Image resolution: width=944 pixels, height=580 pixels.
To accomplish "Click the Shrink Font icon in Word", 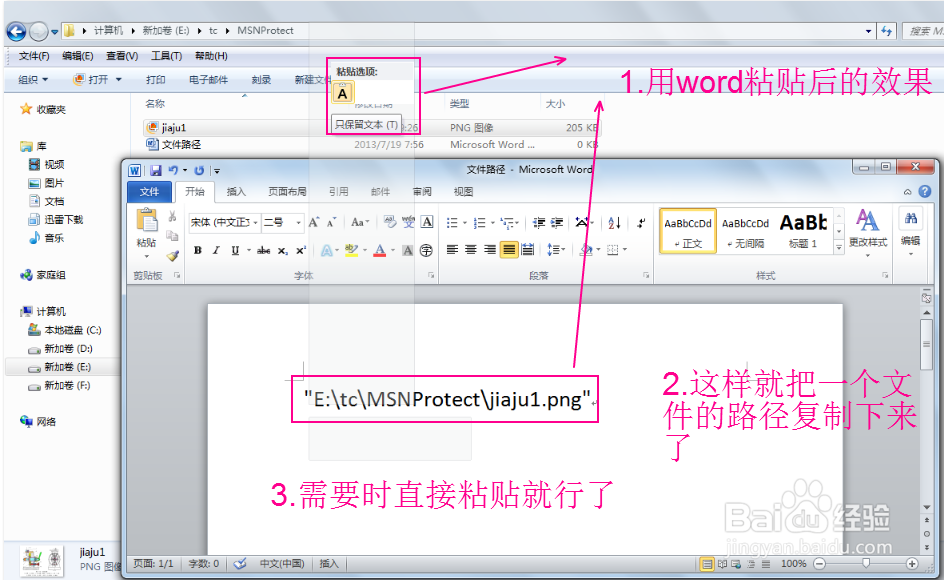I will [332, 222].
